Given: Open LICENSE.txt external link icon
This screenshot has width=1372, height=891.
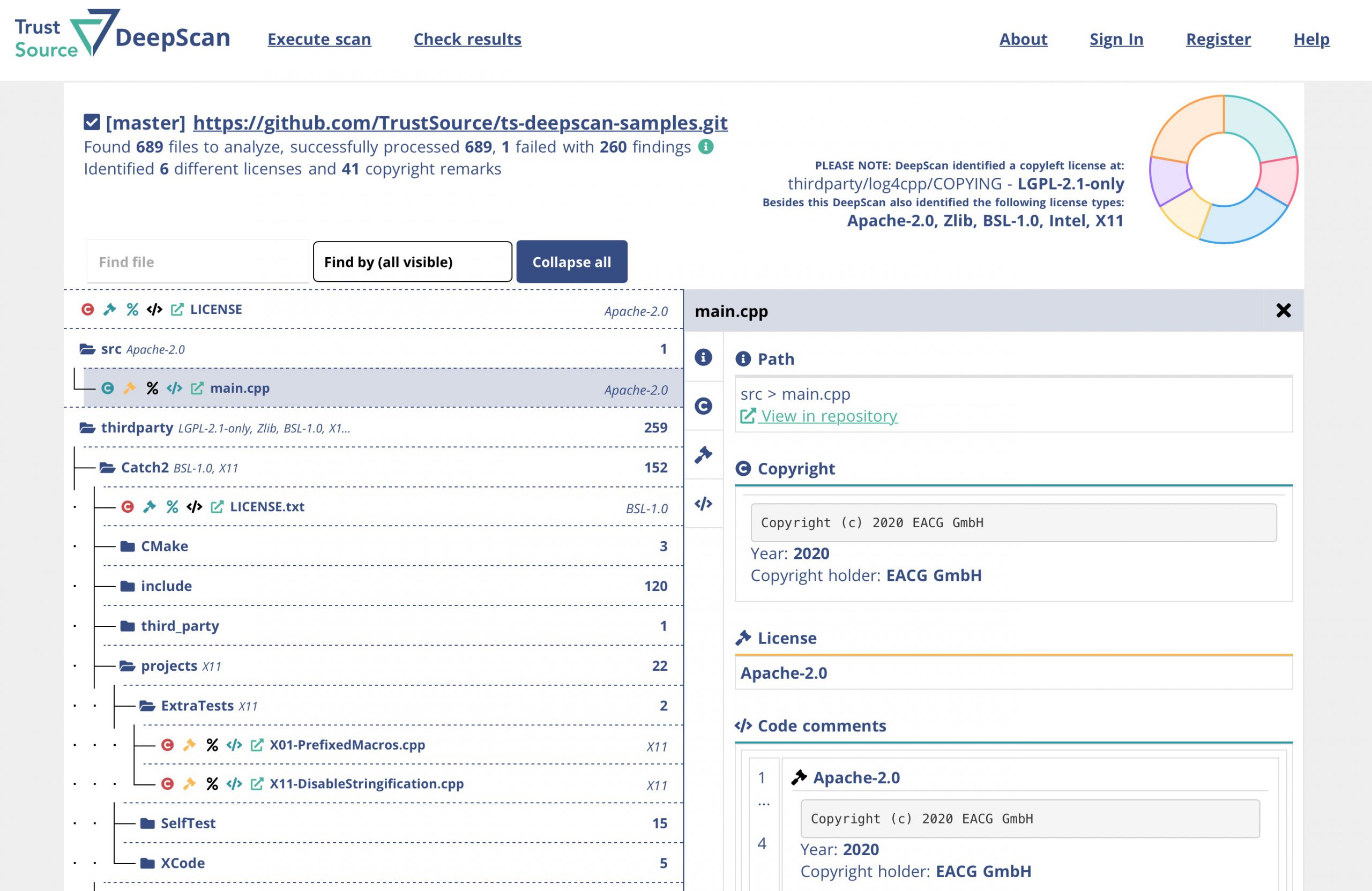Looking at the screenshot, I should click(218, 507).
